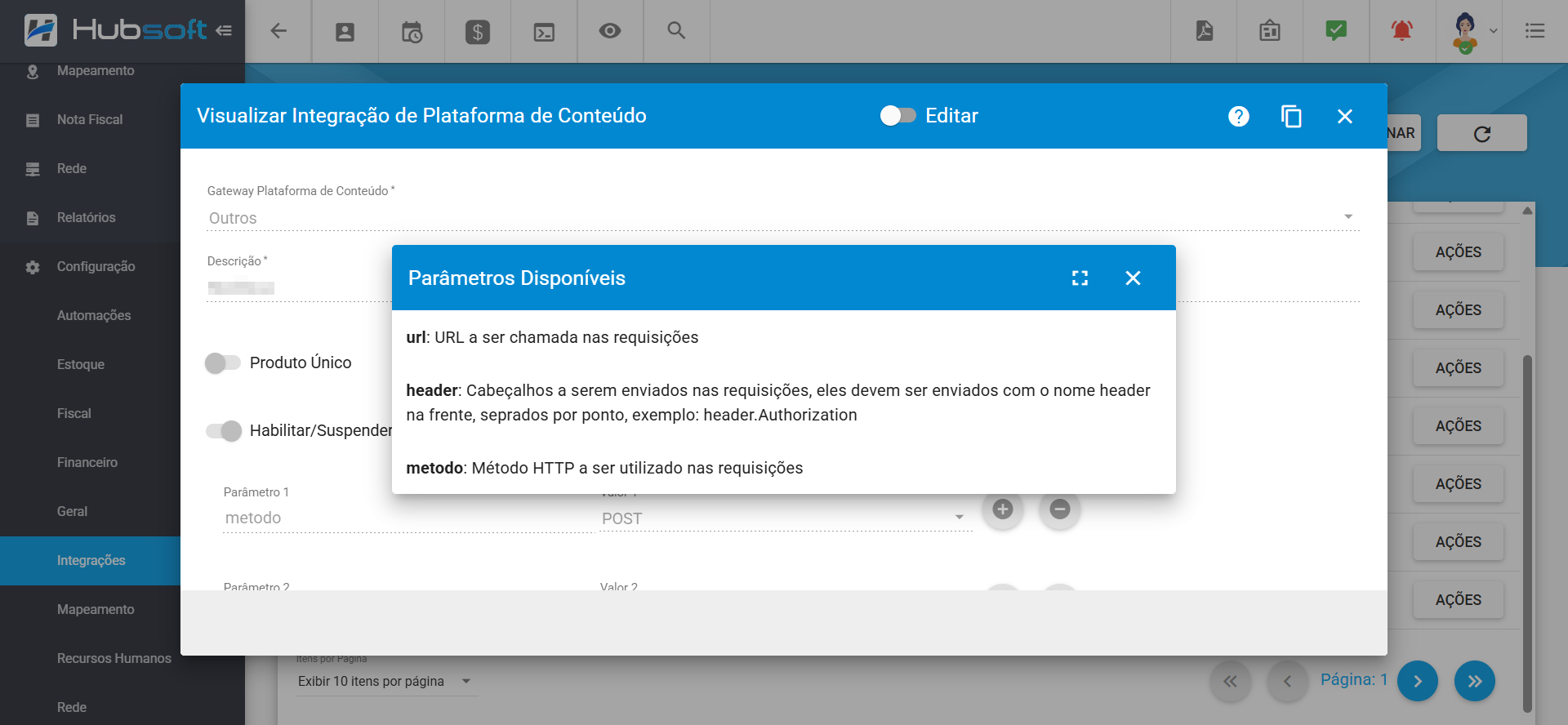Click the duplicate copy icon in dialog header
1568x725 pixels.
pos(1291,117)
